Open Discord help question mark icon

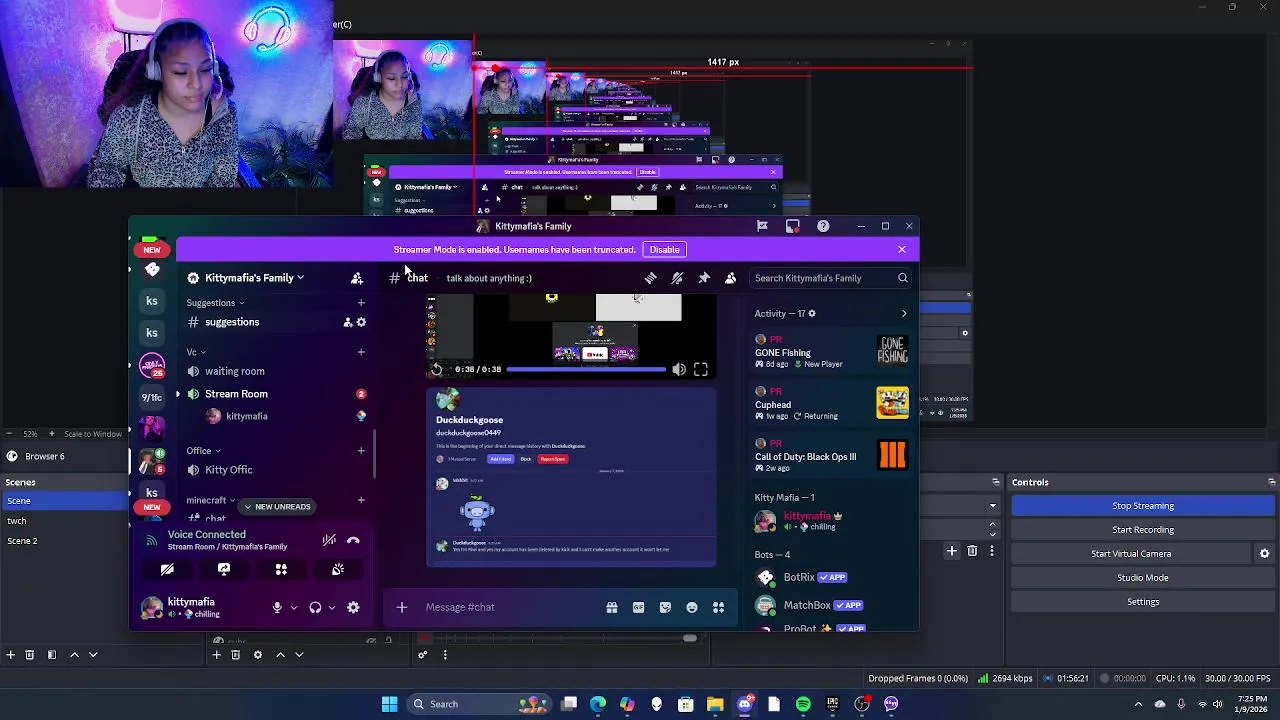point(823,226)
